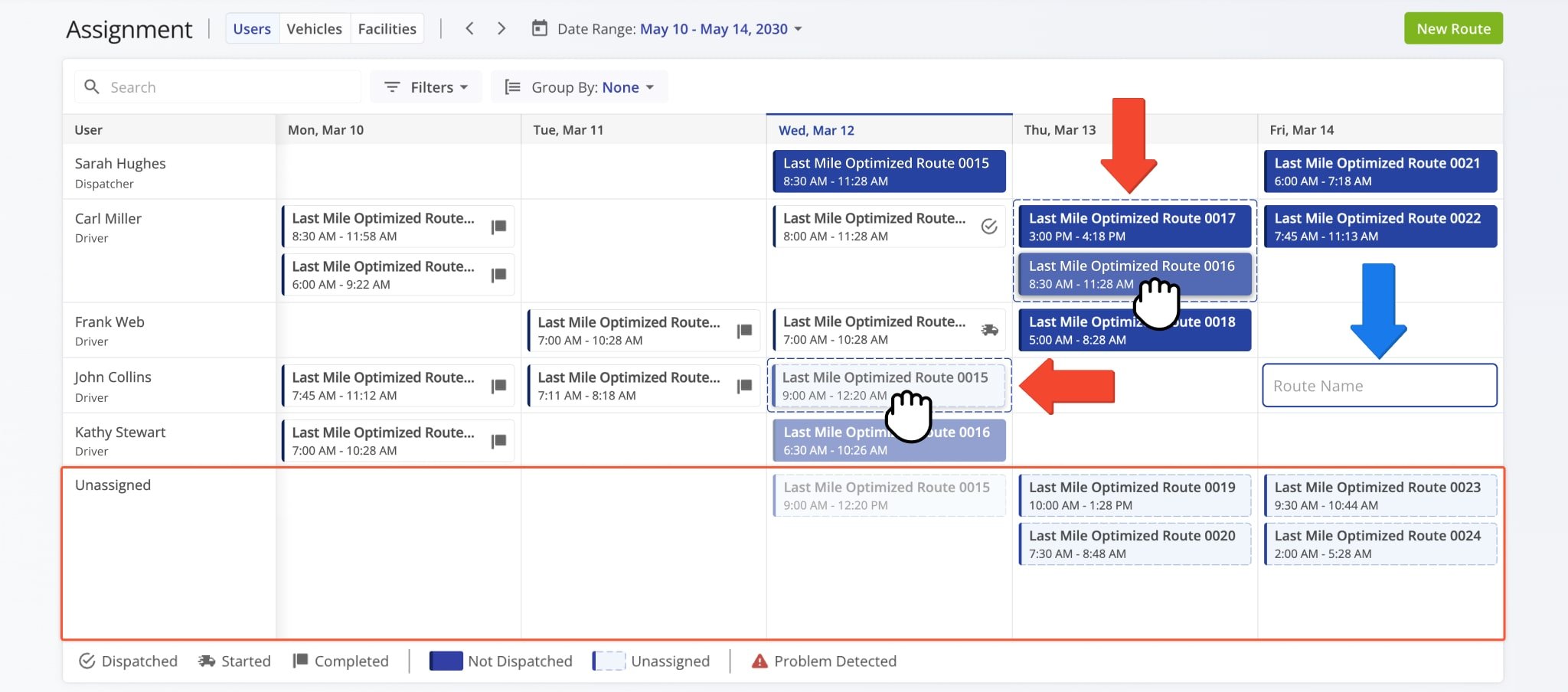Focus the Search input field
The height and width of the screenshot is (692, 1568).
point(217,86)
